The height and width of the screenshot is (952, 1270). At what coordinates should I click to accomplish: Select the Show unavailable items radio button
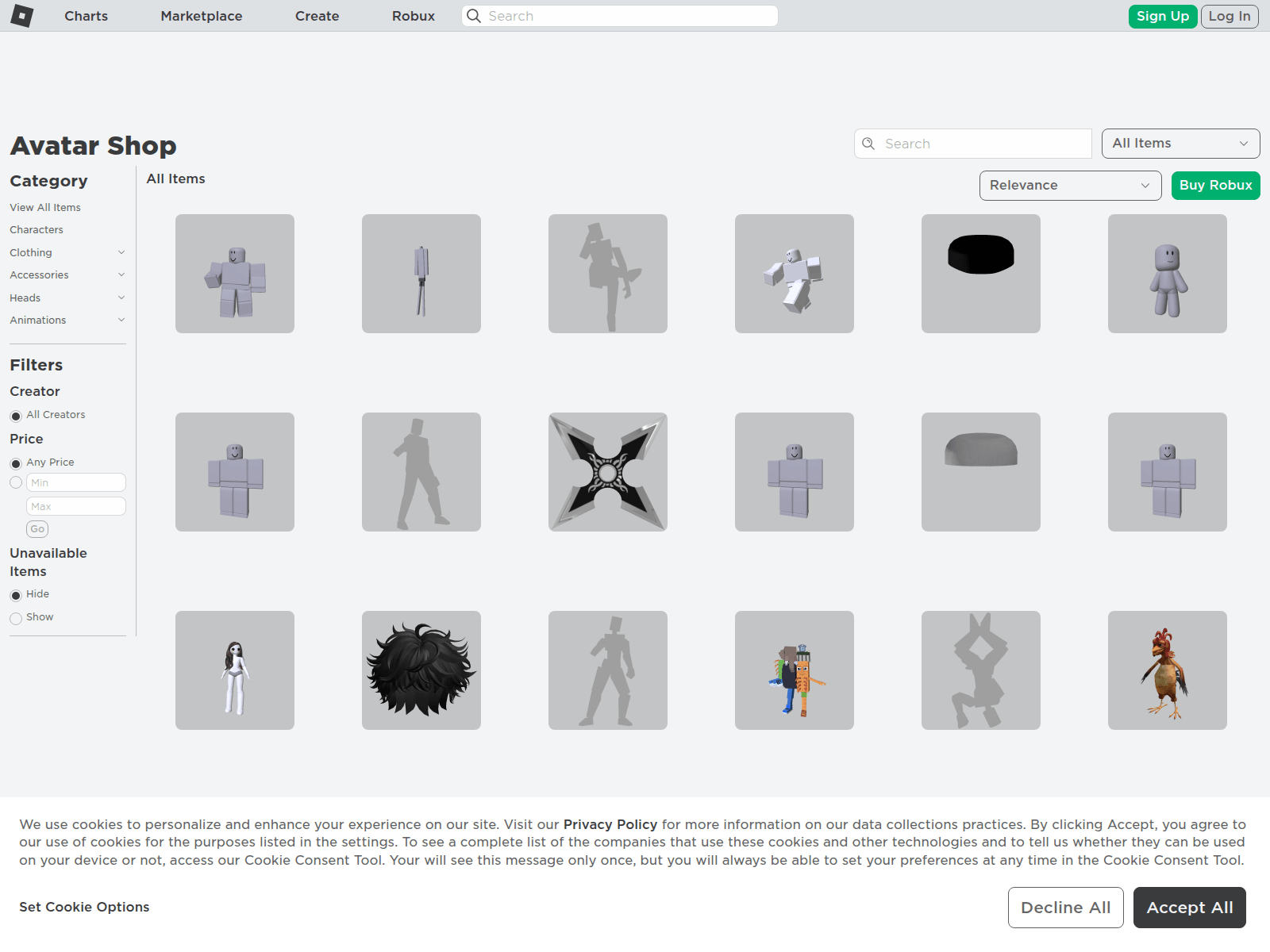click(16, 619)
